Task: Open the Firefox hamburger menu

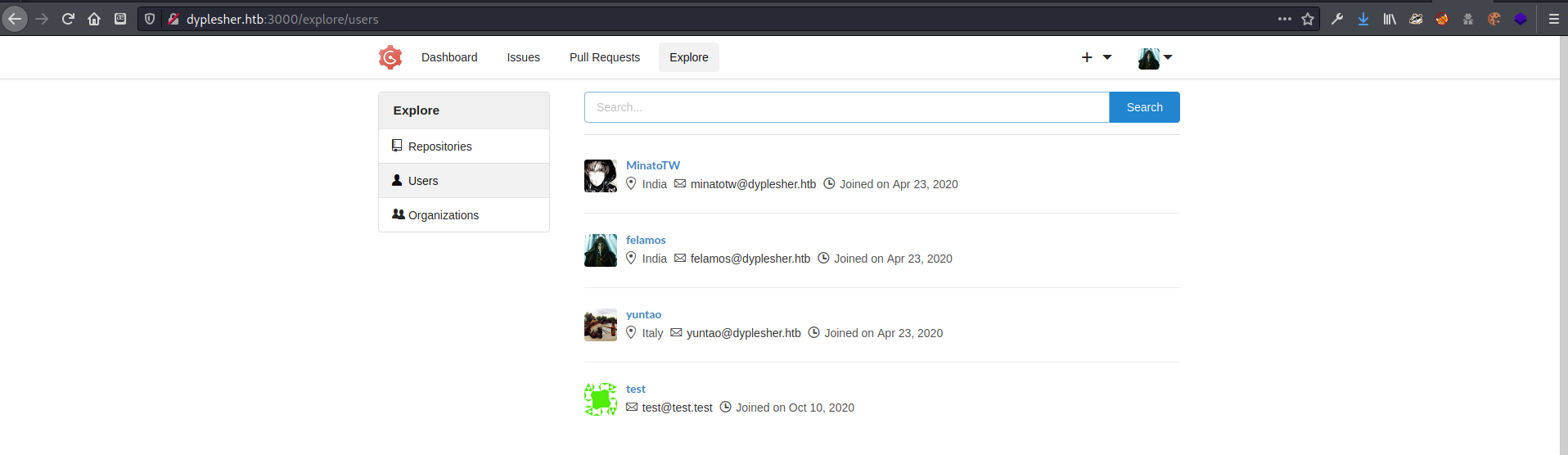Action: coord(1553,19)
